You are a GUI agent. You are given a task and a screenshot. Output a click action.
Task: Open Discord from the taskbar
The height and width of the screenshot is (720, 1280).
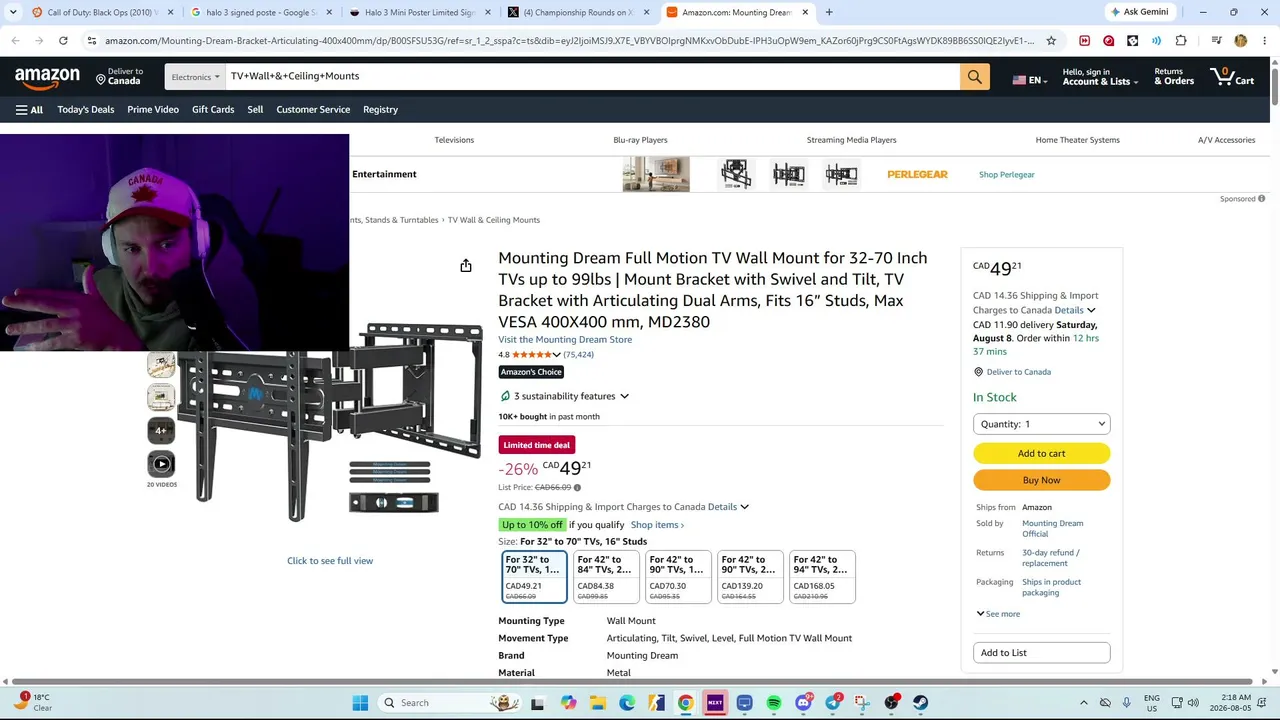click(x=803, y=703)
